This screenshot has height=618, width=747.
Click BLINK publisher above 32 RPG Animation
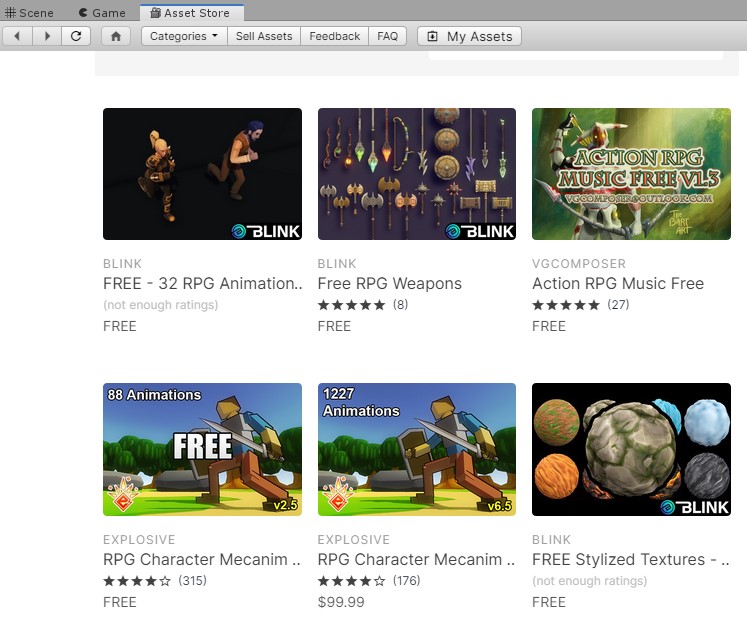122,263
